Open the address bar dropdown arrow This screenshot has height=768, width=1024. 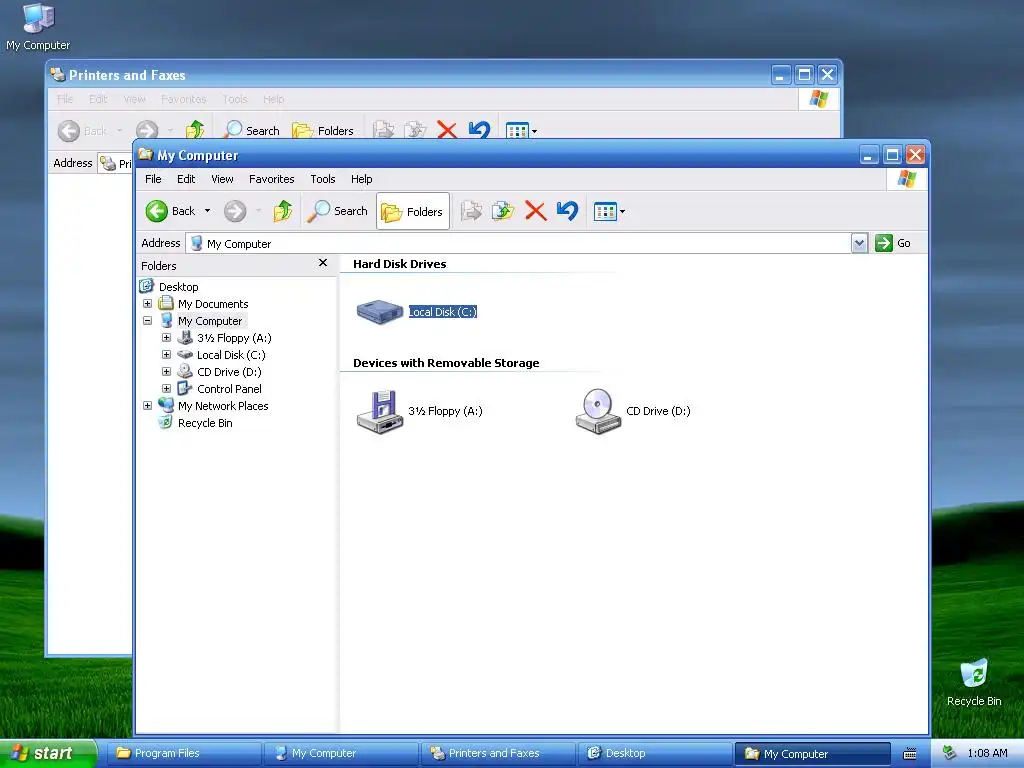[x=859, y=243]
